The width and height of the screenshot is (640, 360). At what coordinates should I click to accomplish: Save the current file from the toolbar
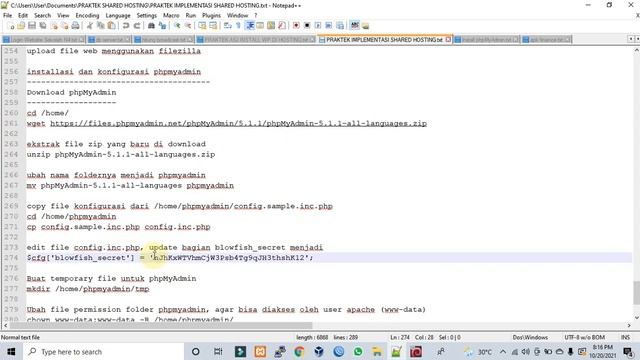(32, 26)
